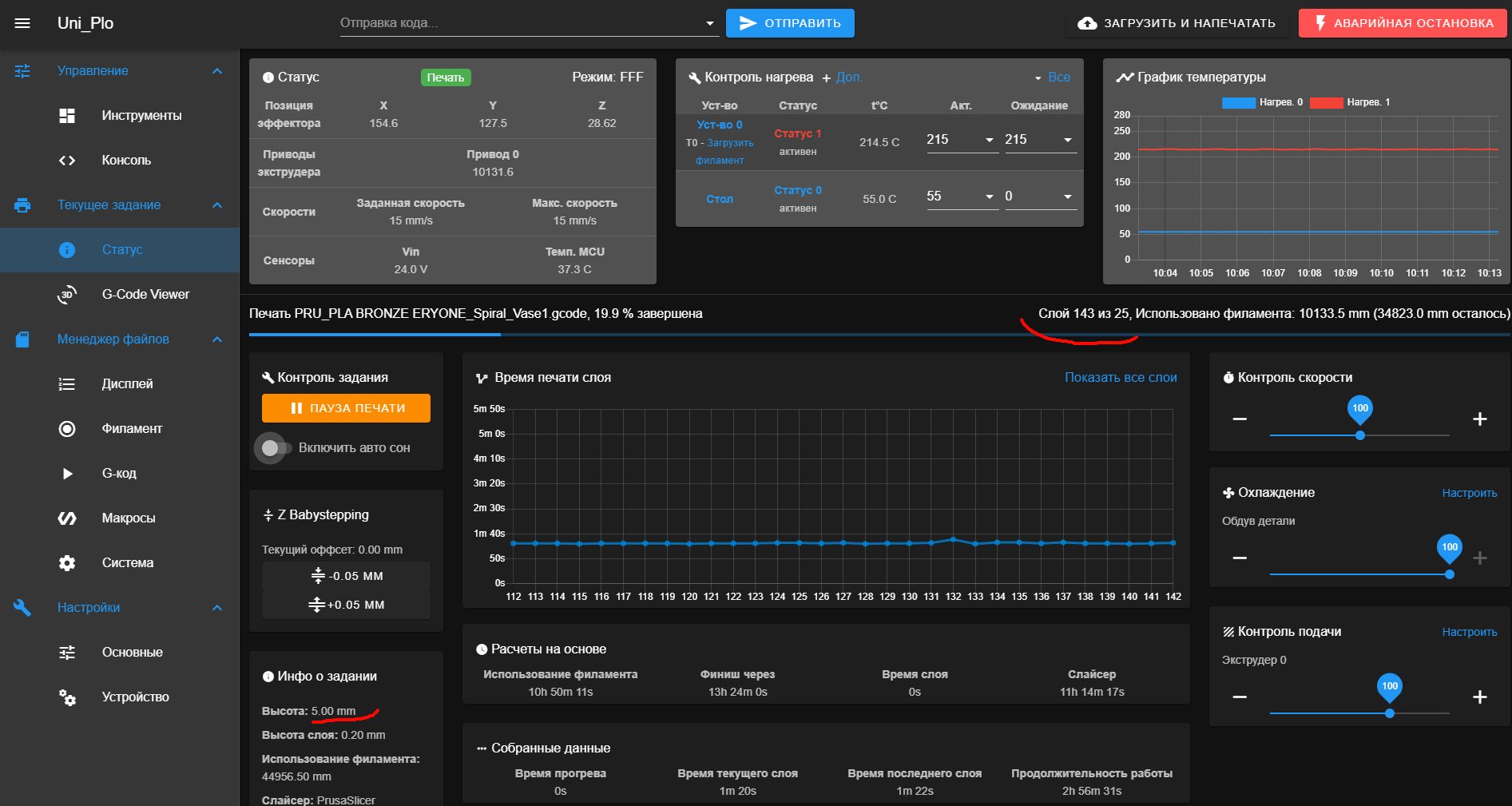Open the hamburger navigation menu
The image size is (1512, 806).
[x=22, y=23]
